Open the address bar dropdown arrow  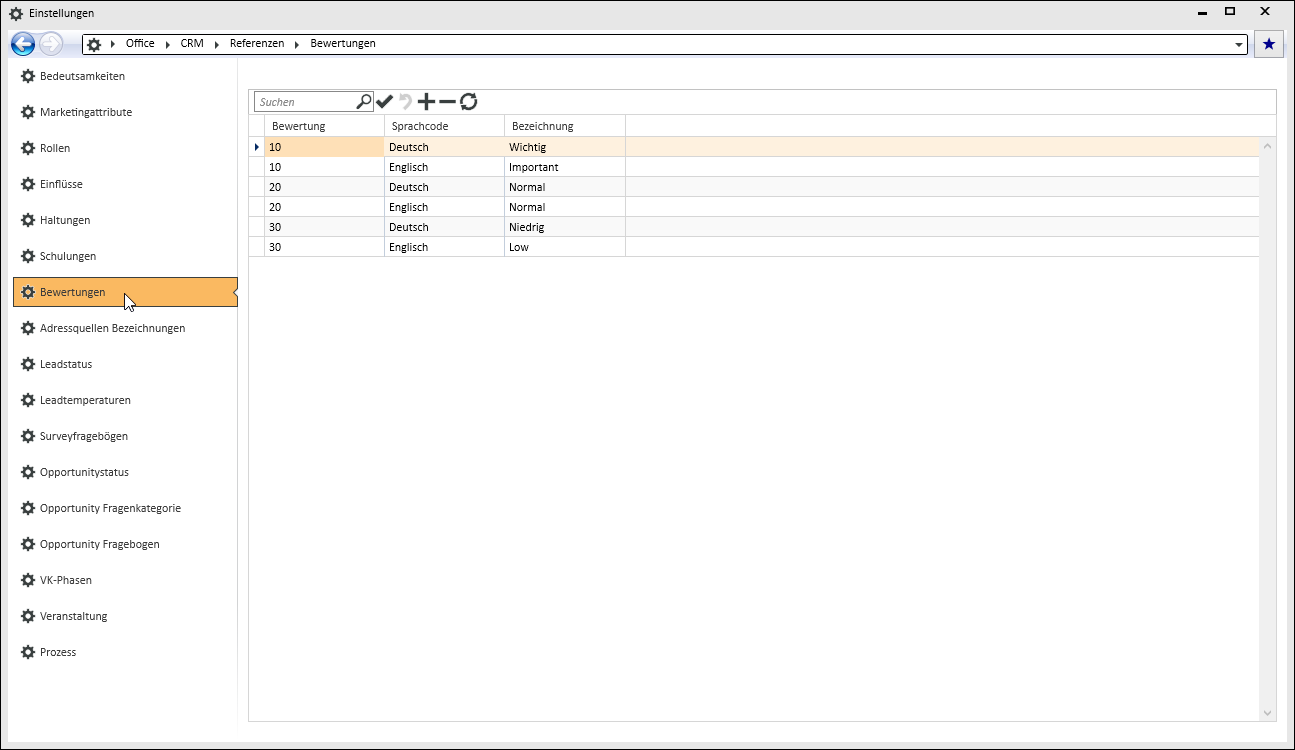[1240, 45]
